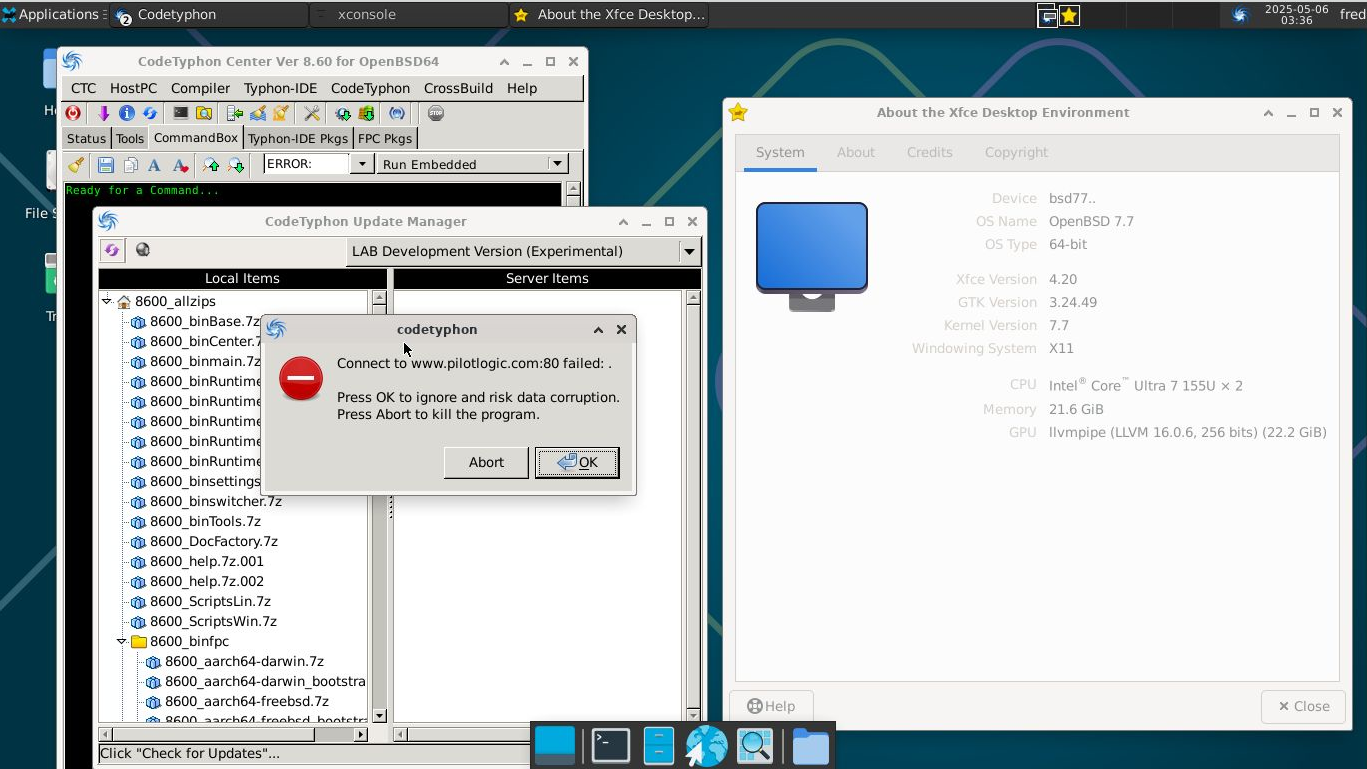
Task: Select 8600_DocFactory.7z in Local Items
Action: coord(214,541)
